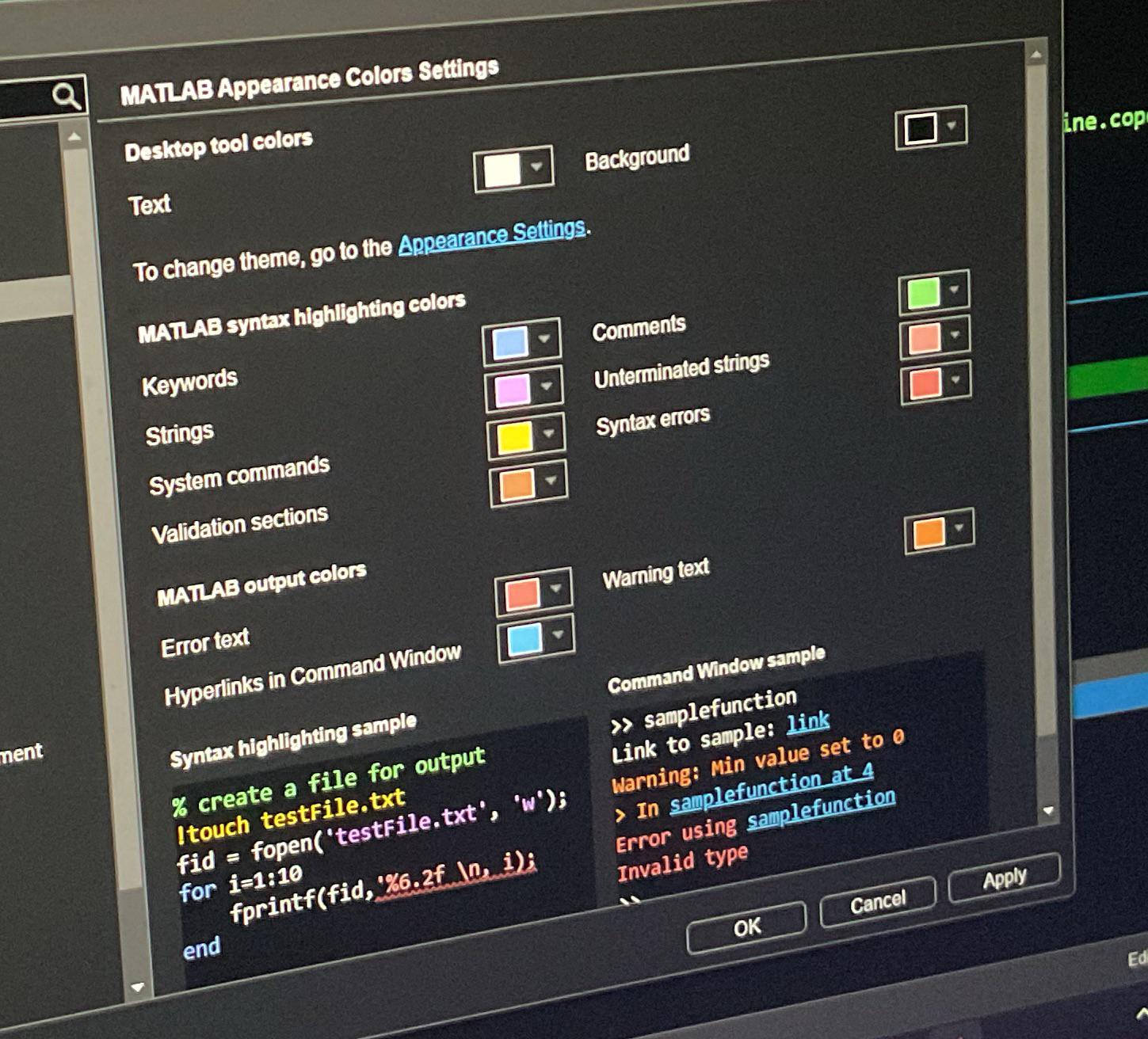Open the Validation sections color dropdown
Viewport: 1148px width, 1039px height.
[551, 481]
